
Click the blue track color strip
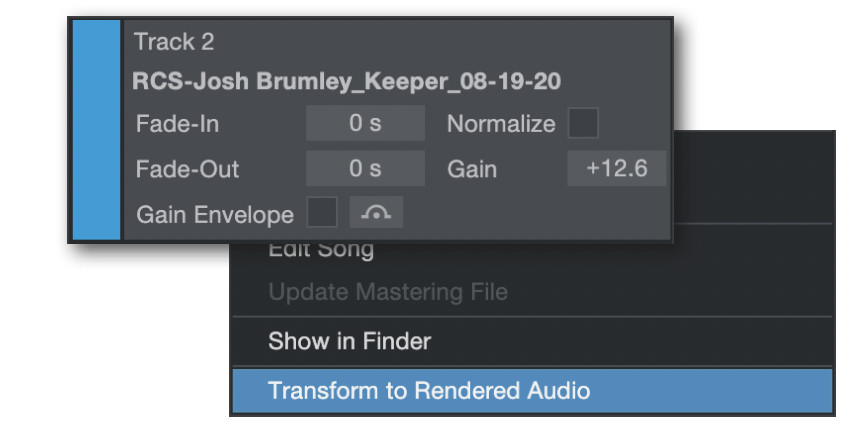click(x=96, y=130)
